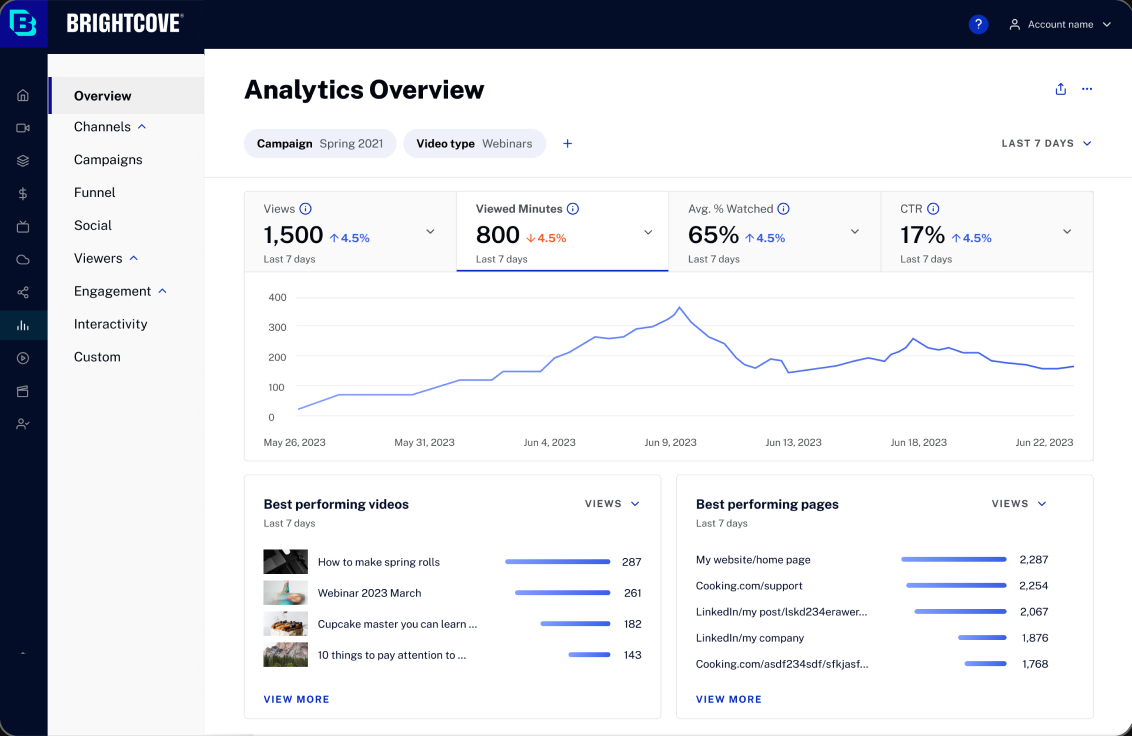Open the TV live icon in sidebar

[x=23, y=227]
